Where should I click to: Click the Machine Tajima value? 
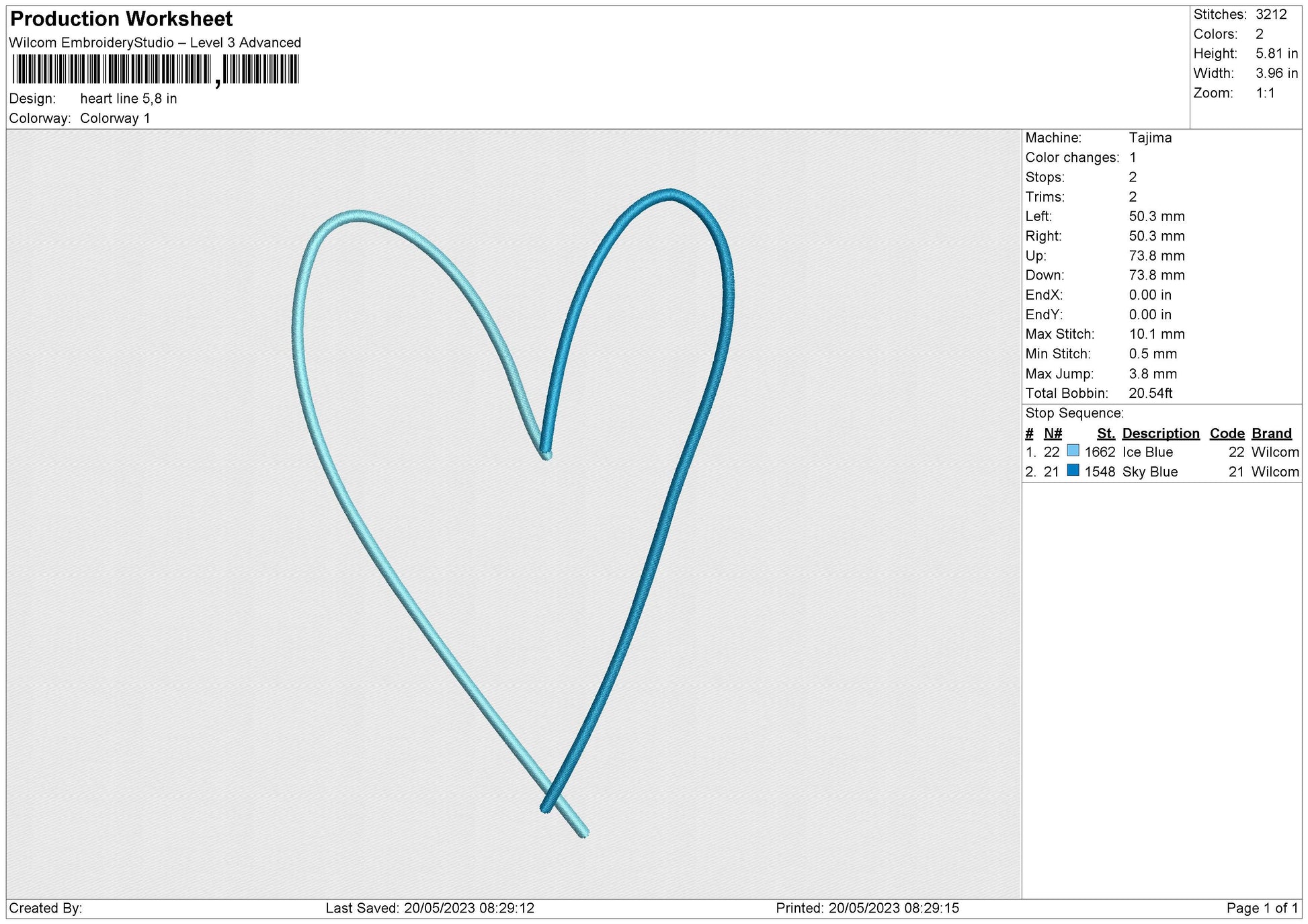[x=1150, y=138]
